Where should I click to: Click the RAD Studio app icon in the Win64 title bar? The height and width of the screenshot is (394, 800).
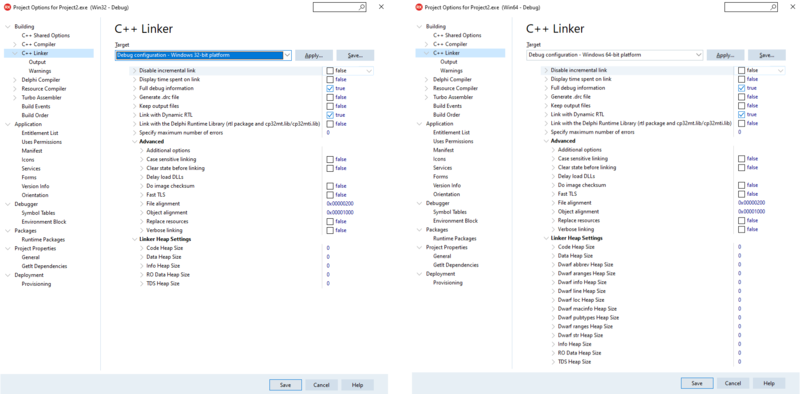tap(419, 7)
